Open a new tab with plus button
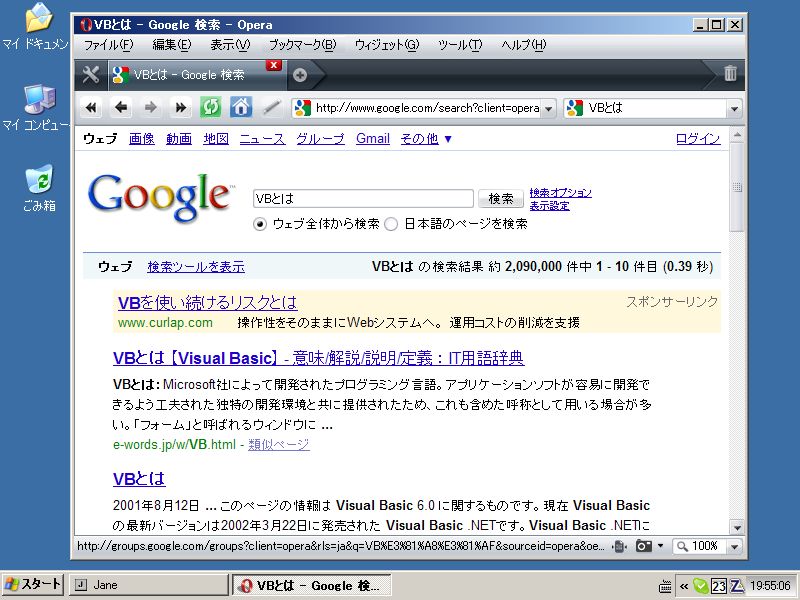The height and width of the screenshot is (600, 800). [299, 74]
